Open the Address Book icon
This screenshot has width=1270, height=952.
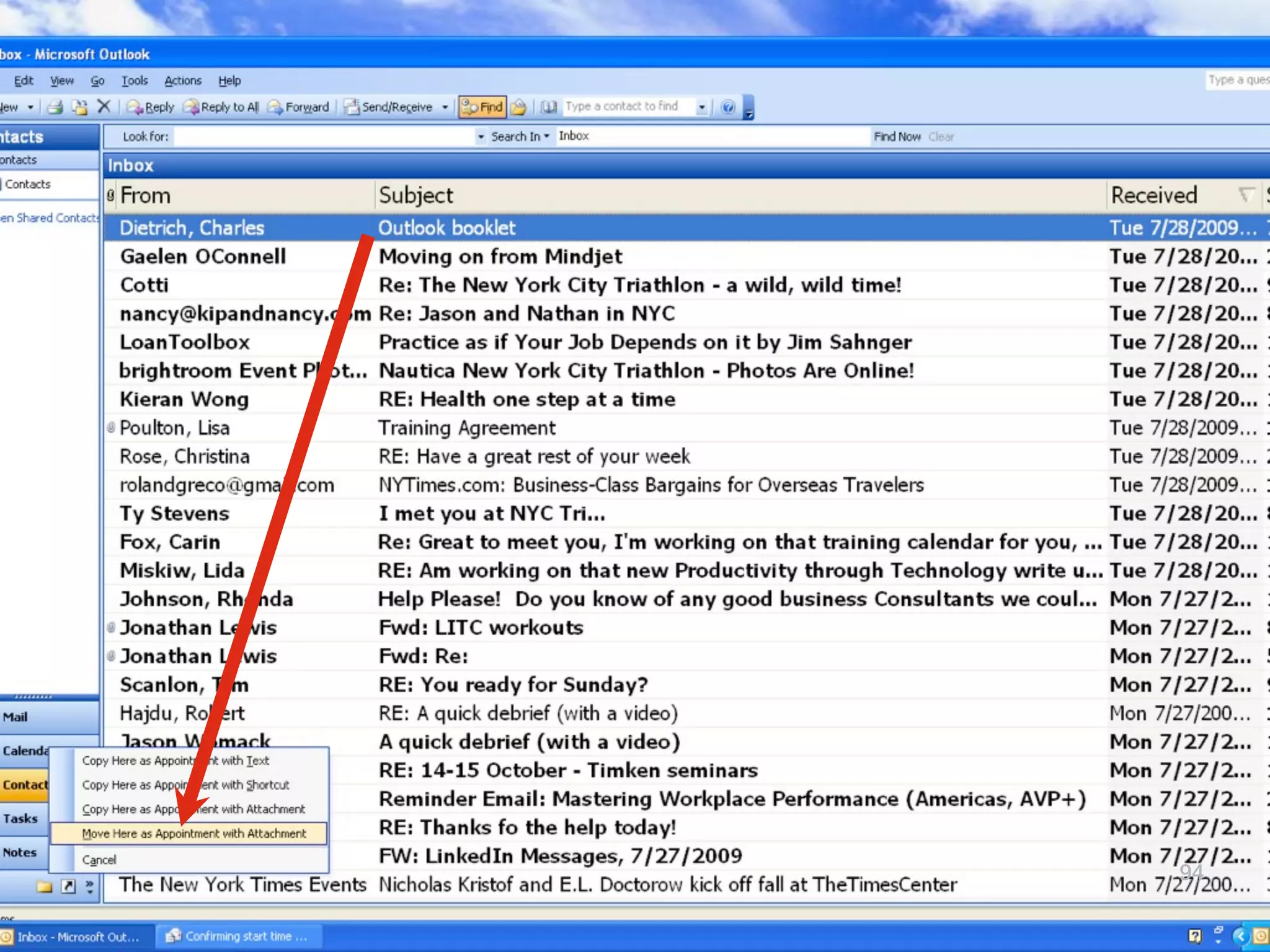548,107
